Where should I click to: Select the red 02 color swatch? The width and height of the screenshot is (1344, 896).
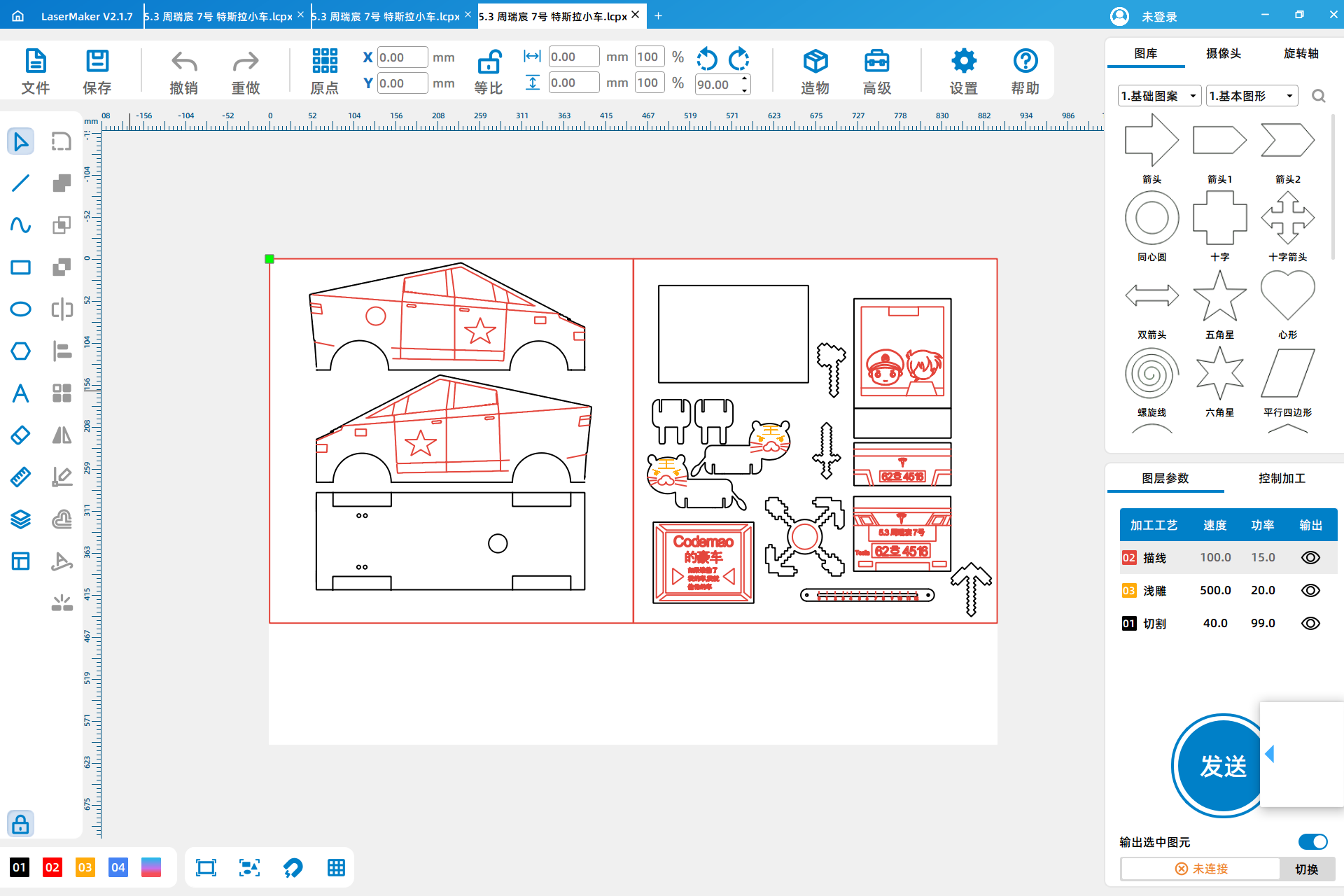pyautogui.click(x=52, y=867)
